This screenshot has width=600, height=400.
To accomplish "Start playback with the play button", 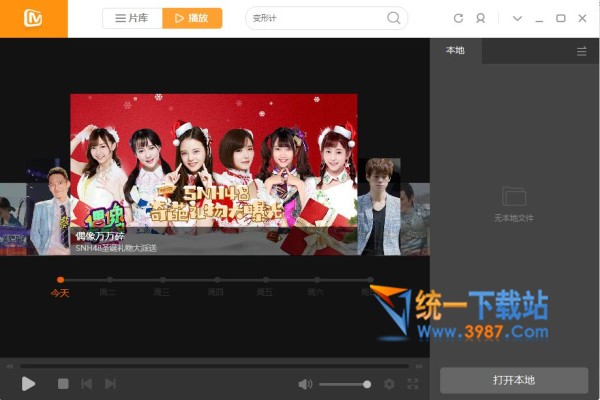I will (x=28, y=384).
